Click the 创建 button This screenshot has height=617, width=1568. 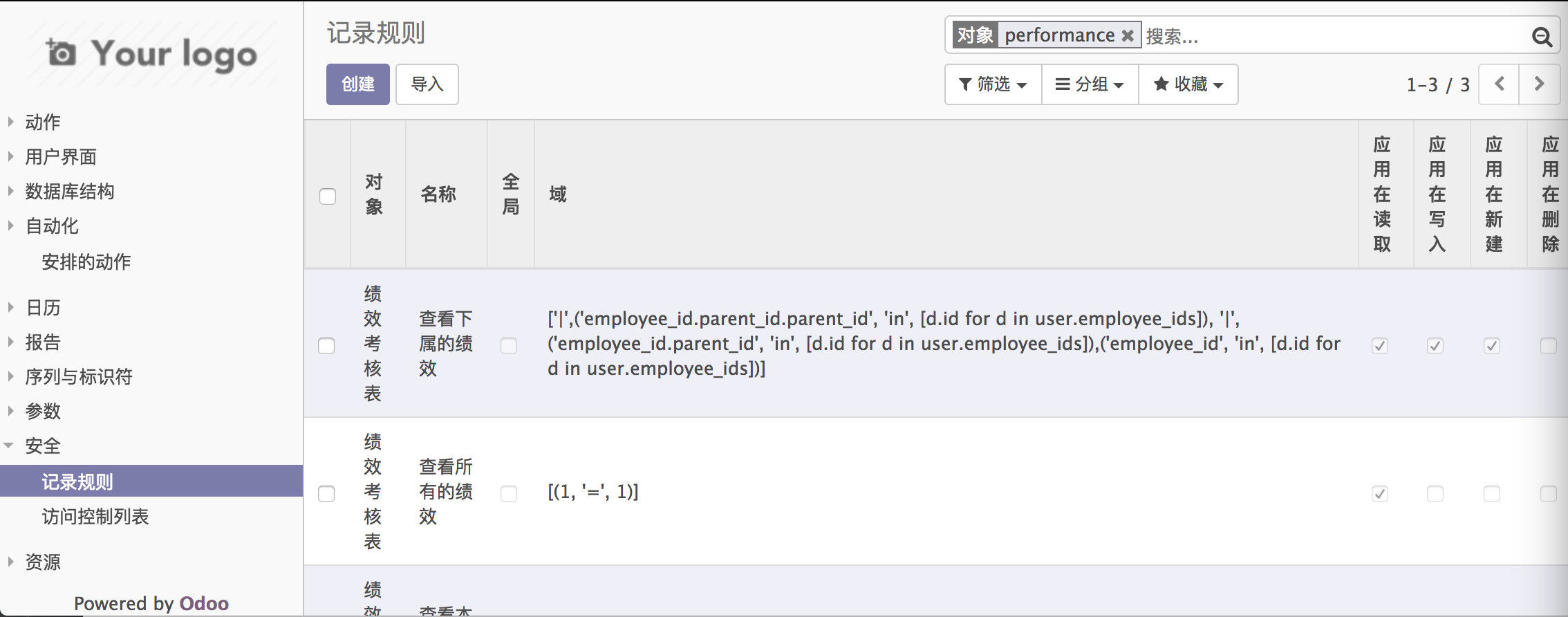358,84
